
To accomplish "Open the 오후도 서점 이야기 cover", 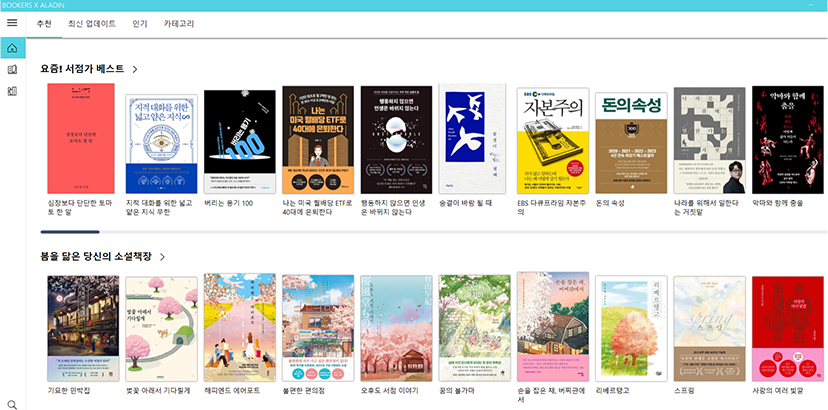I will coord(396,328).
